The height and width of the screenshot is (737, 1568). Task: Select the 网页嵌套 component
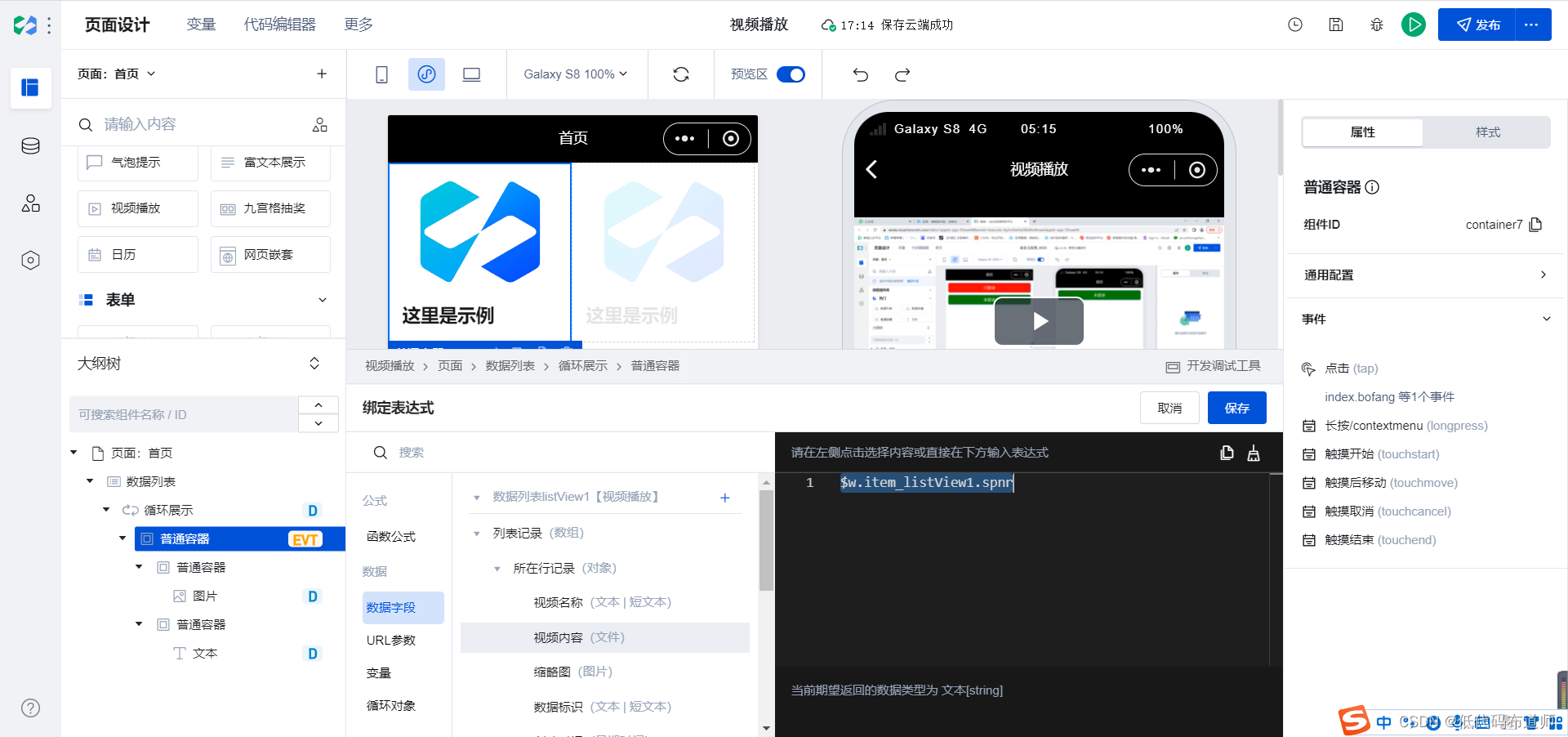pyautogui.click(x=270, y=255)
